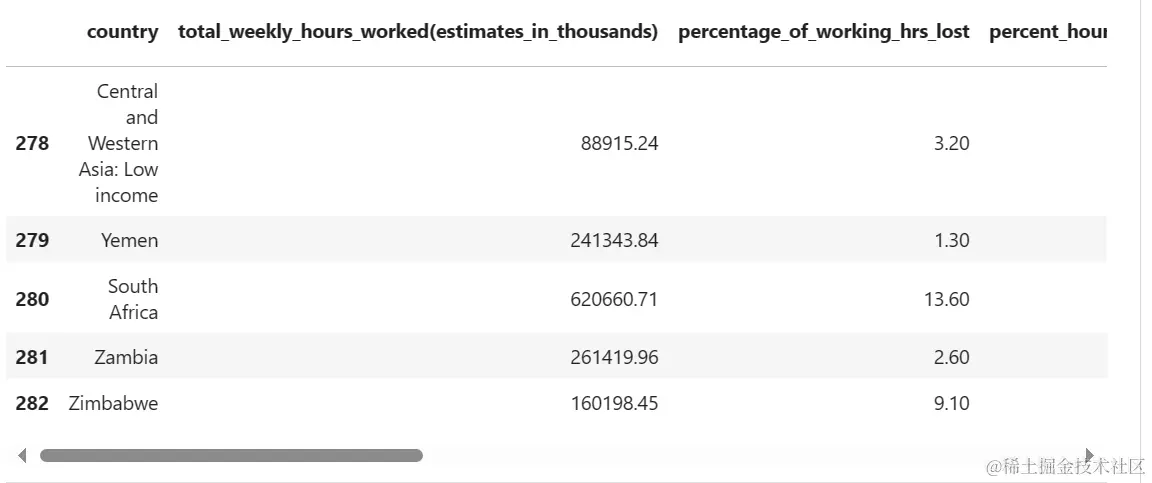Image resolution: width=1152 pixels, height=483 pixels.
Task: Click the left scroll arrow of horizontal scrollbar
Action: pos(22,456)
